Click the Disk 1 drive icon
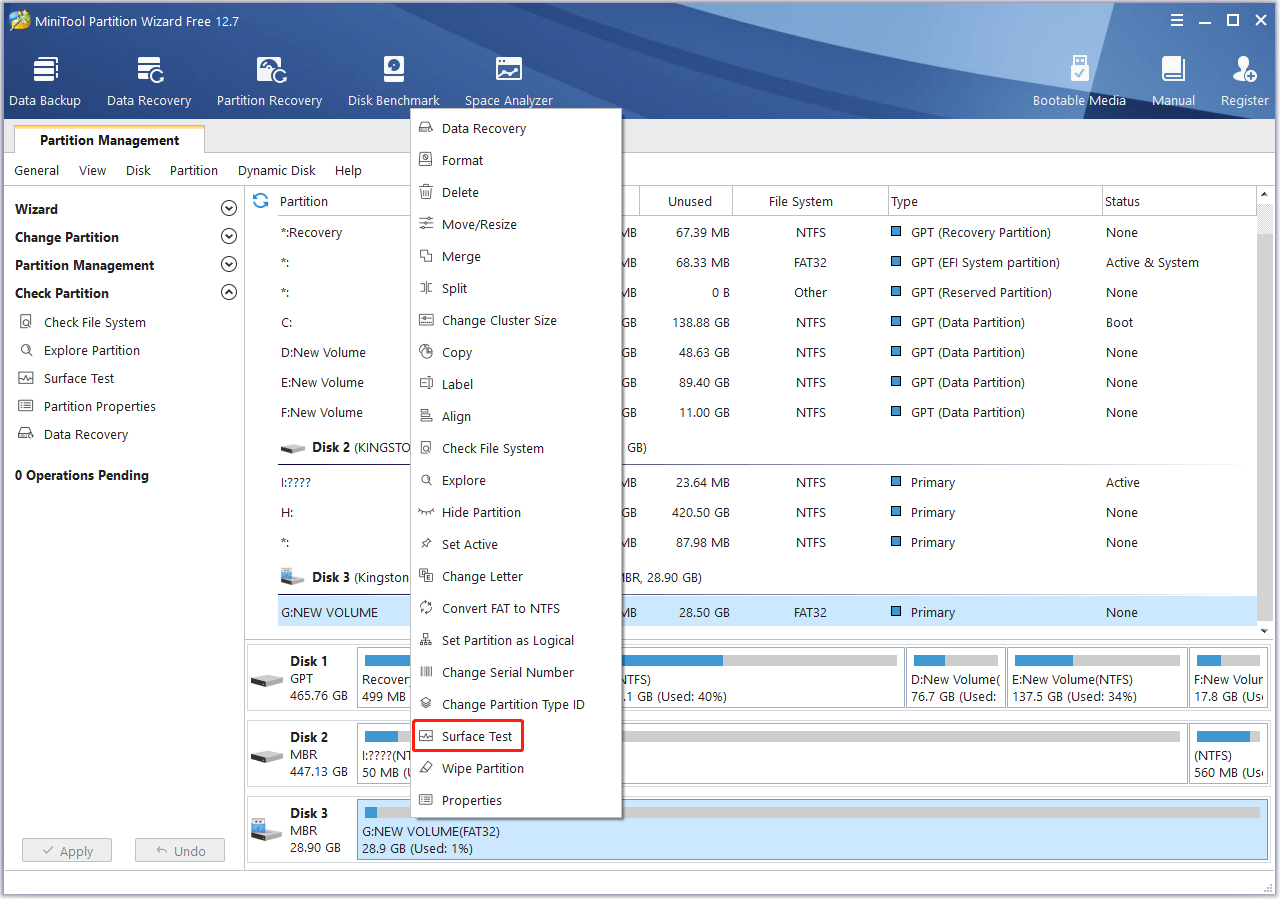This screenshot has width=1281, height=900. [267, 680]
